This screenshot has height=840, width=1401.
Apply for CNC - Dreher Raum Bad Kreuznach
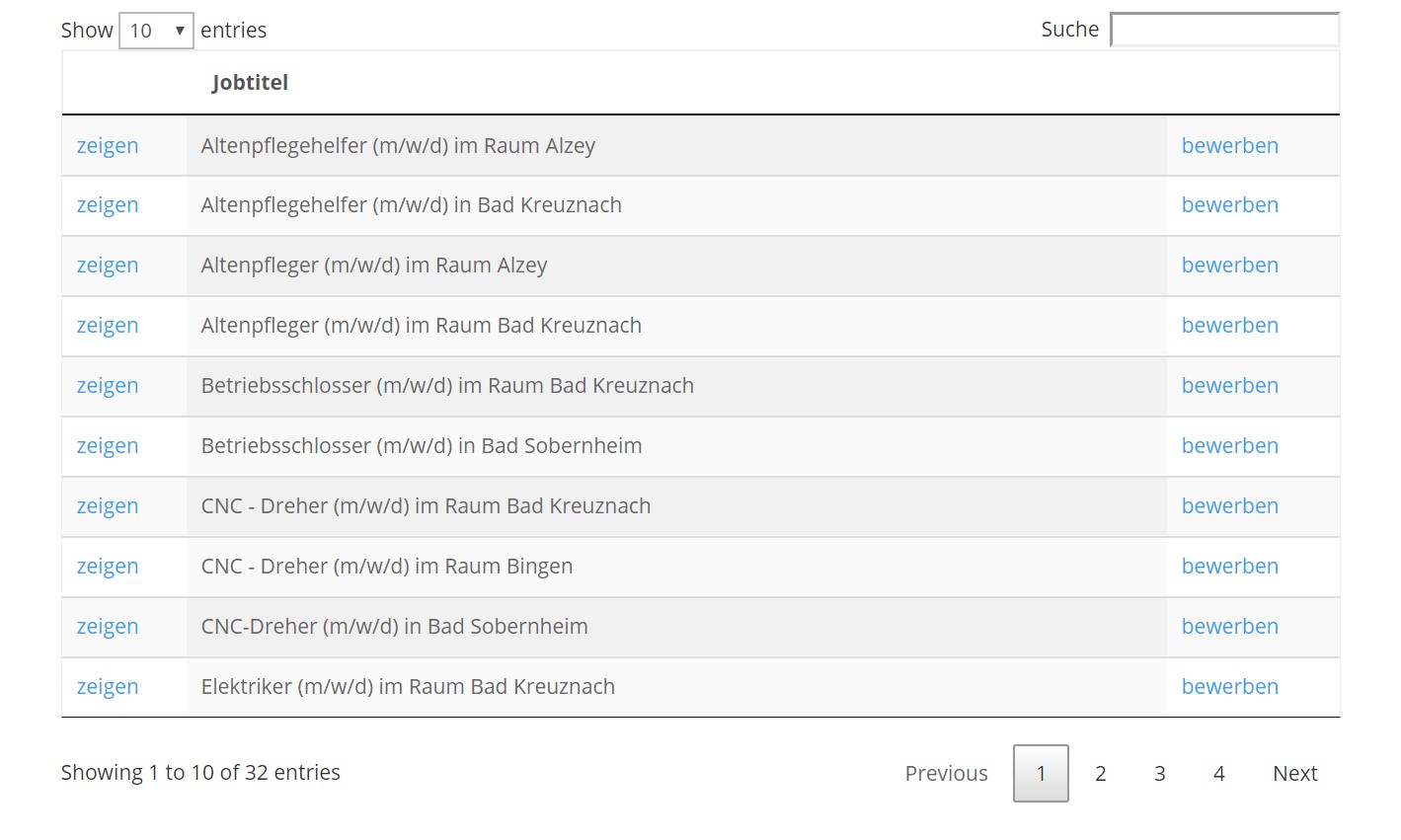pos(1230,506)
